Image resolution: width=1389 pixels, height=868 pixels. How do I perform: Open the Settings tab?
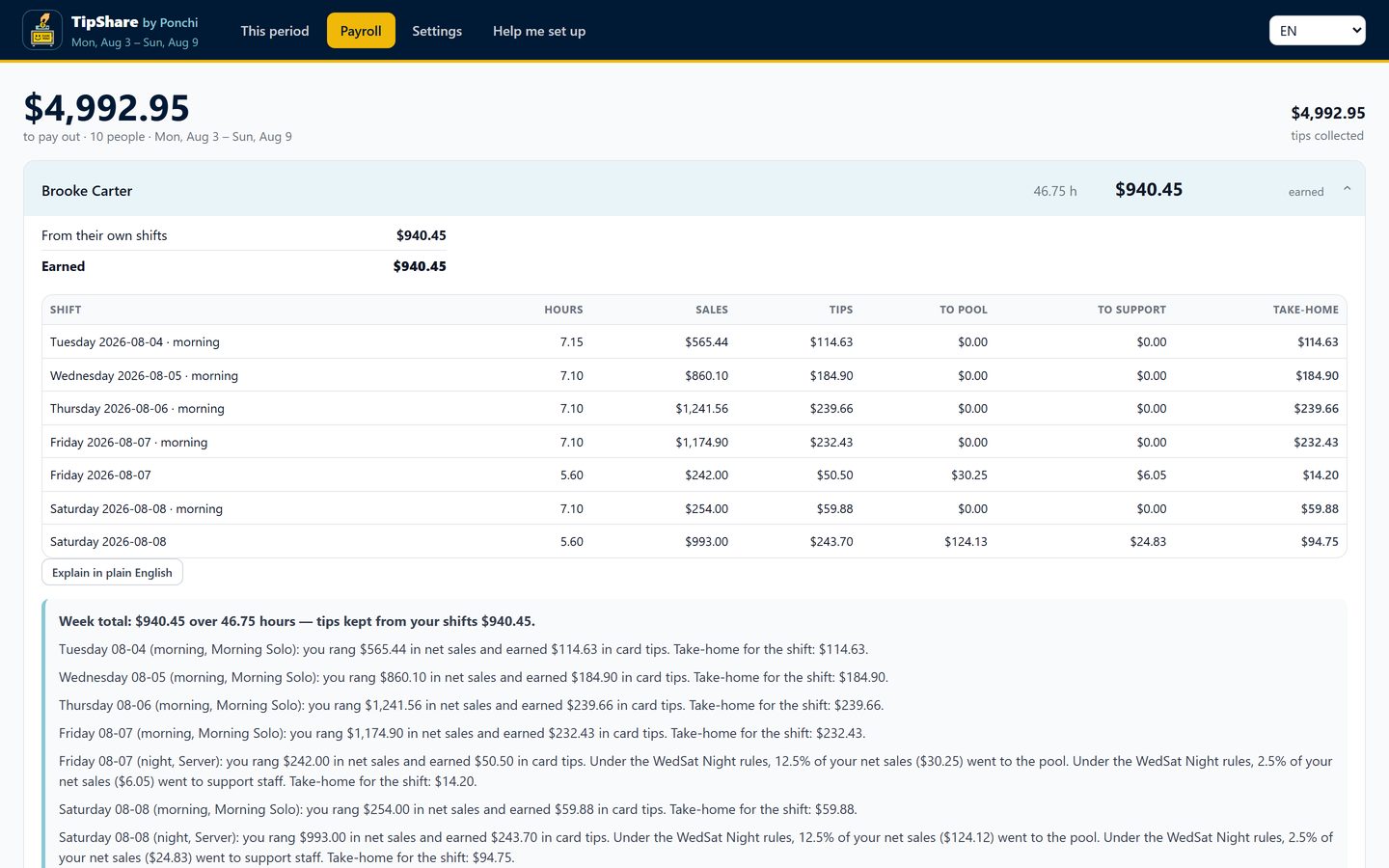(x=437, y=31)
